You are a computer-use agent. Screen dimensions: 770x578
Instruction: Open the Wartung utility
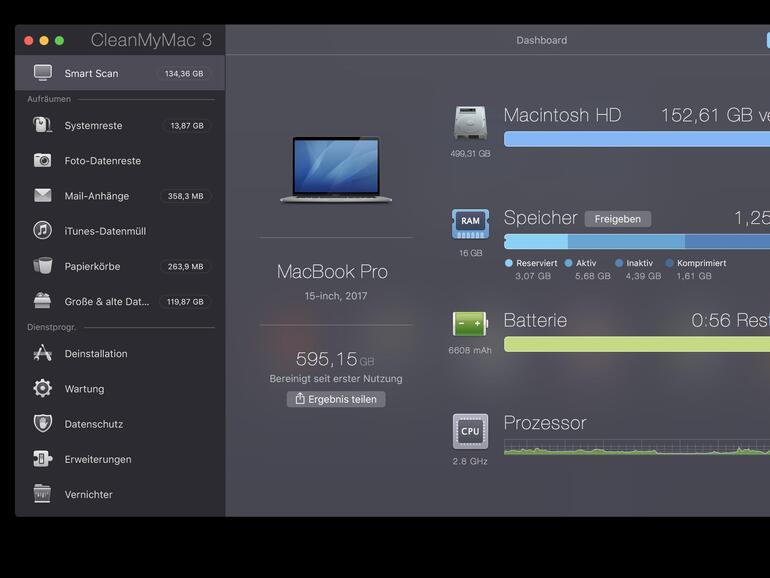120,389
